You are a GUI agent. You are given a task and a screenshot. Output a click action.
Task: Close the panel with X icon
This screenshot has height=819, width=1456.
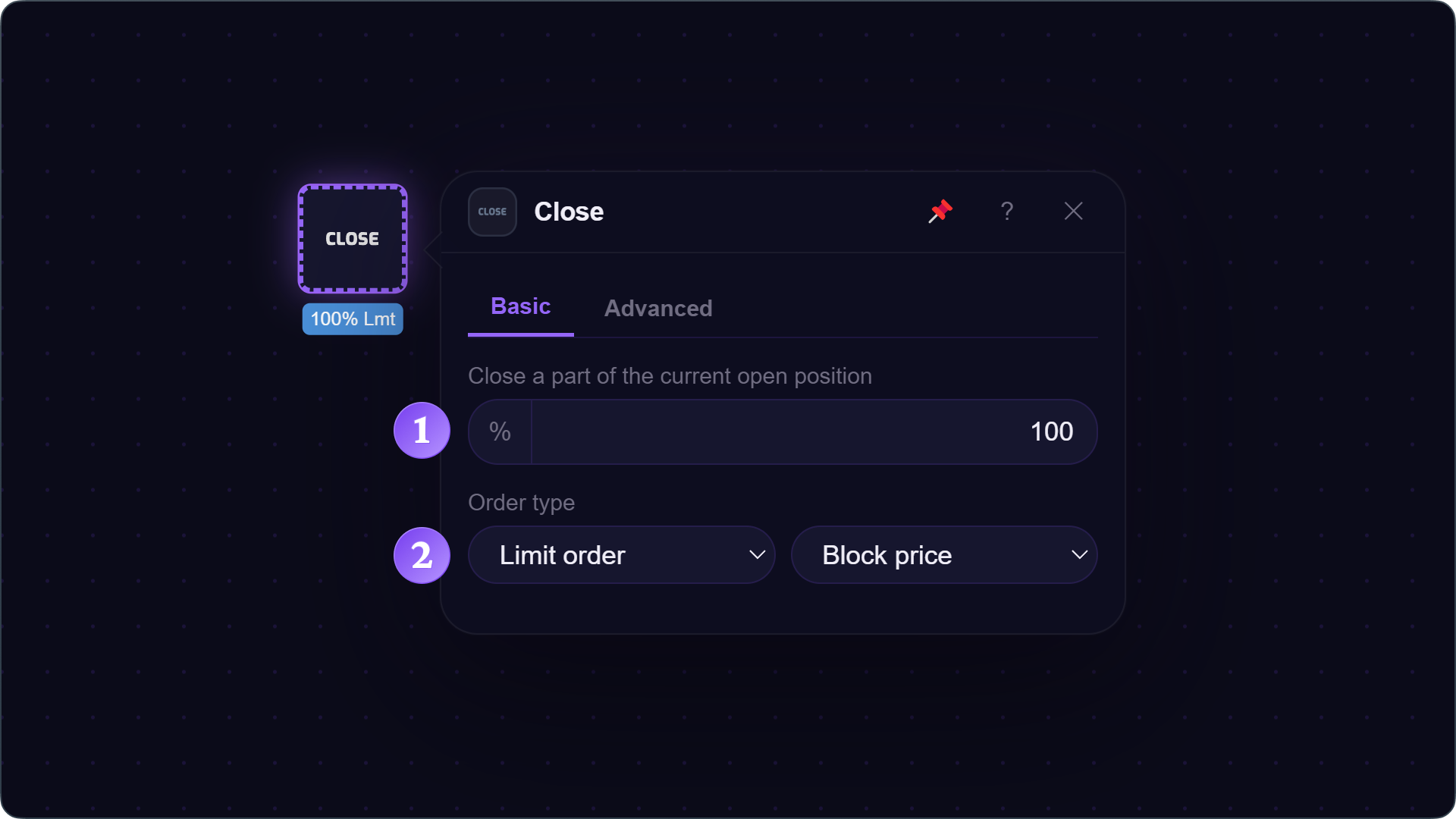[1073, 211]
